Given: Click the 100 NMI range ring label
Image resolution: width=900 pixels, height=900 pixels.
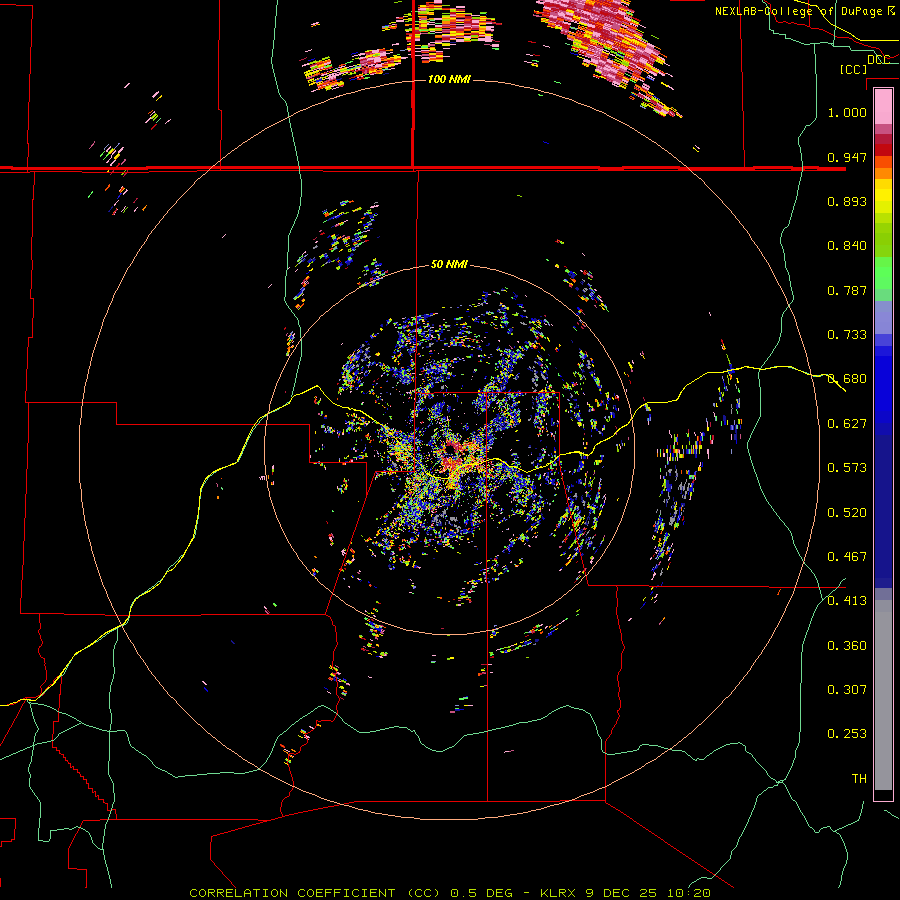Looking at the screenshot, I should coord(449,79).
